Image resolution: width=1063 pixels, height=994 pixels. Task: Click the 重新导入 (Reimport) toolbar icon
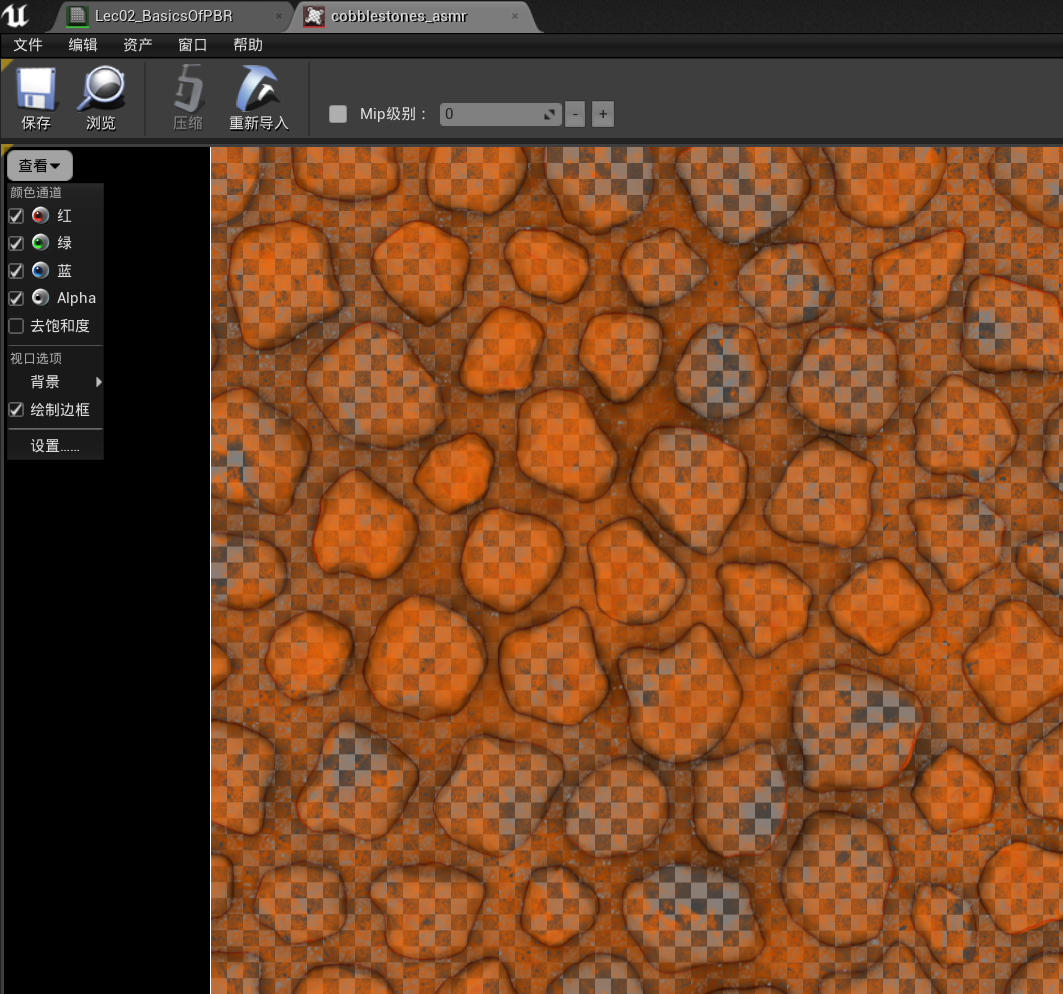258,89
